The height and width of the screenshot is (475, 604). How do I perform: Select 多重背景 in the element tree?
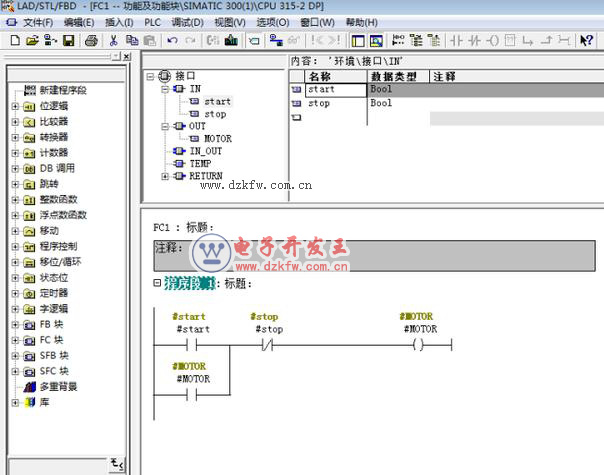click(58, 387)
